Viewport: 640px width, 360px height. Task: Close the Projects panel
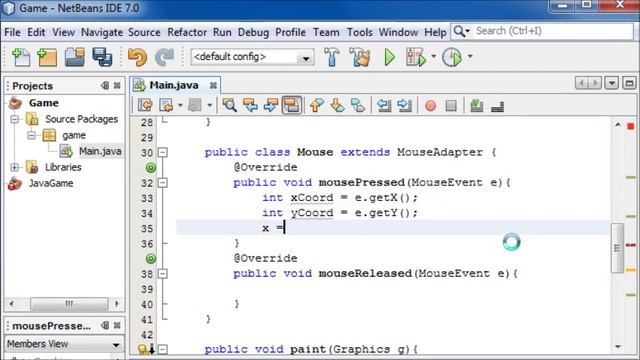tap(117, 85)
